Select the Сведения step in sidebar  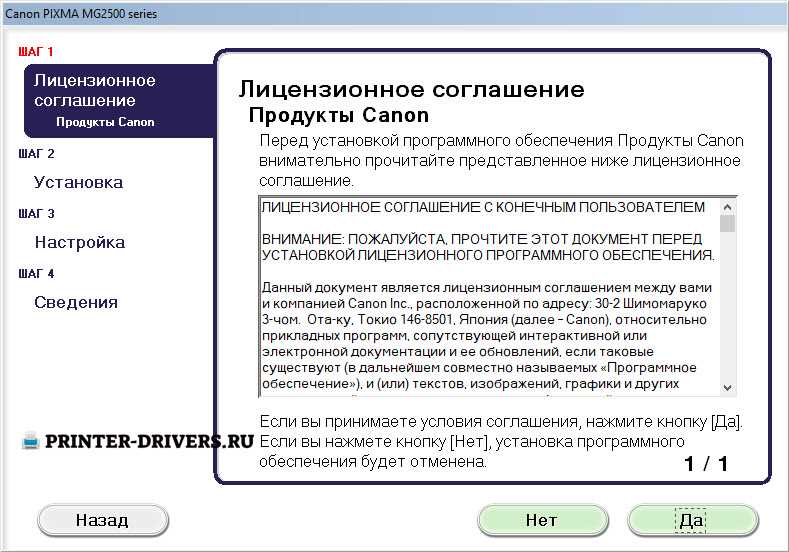coord(76,302)
